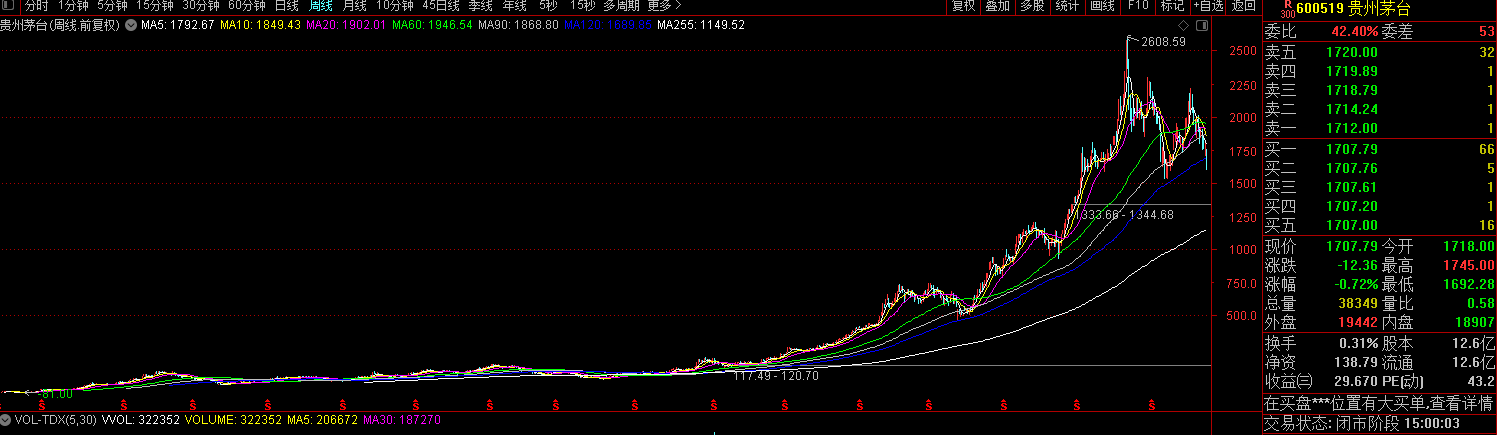The height and width of the screenshot is (435, 1497).
Task: Switch to 年线 yearly chart
Action: [513, 6]
